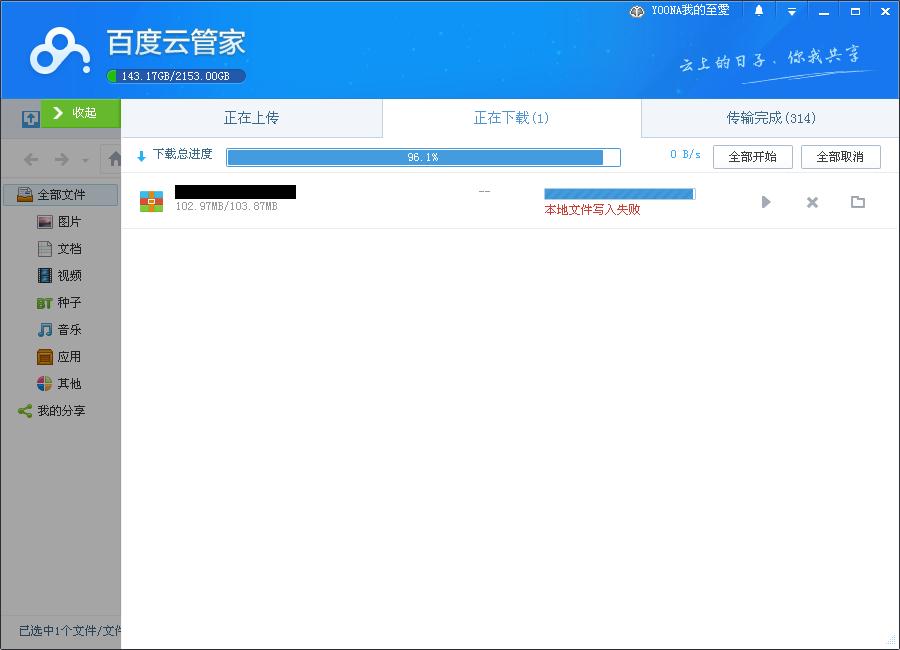The height and width of the screenshot is (650, 900).
Task: Open the title bar dropdown menu arrow
Action: (x=792, y=11)
